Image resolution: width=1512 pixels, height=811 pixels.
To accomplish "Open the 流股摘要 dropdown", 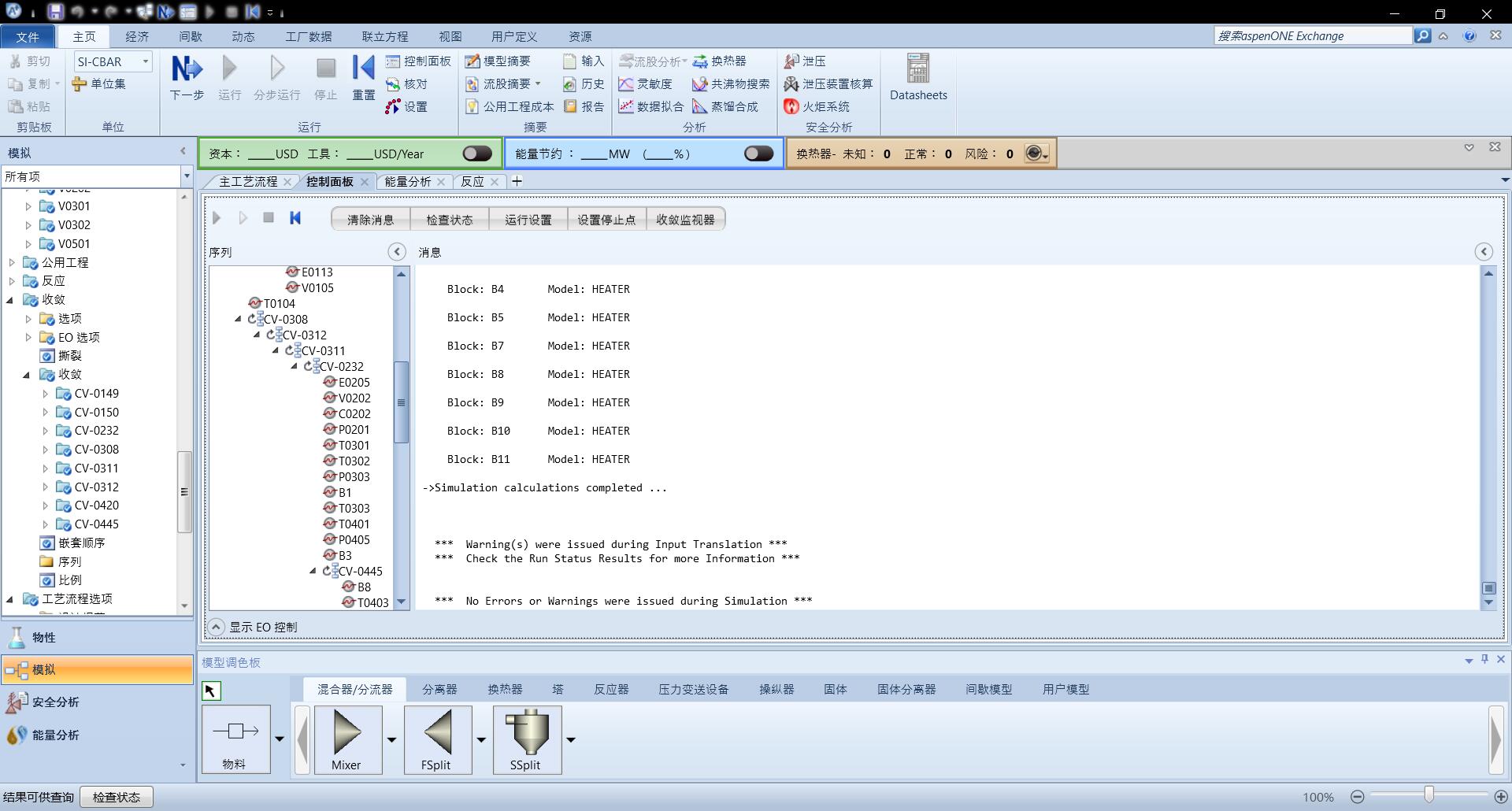I will coord(538,84).
